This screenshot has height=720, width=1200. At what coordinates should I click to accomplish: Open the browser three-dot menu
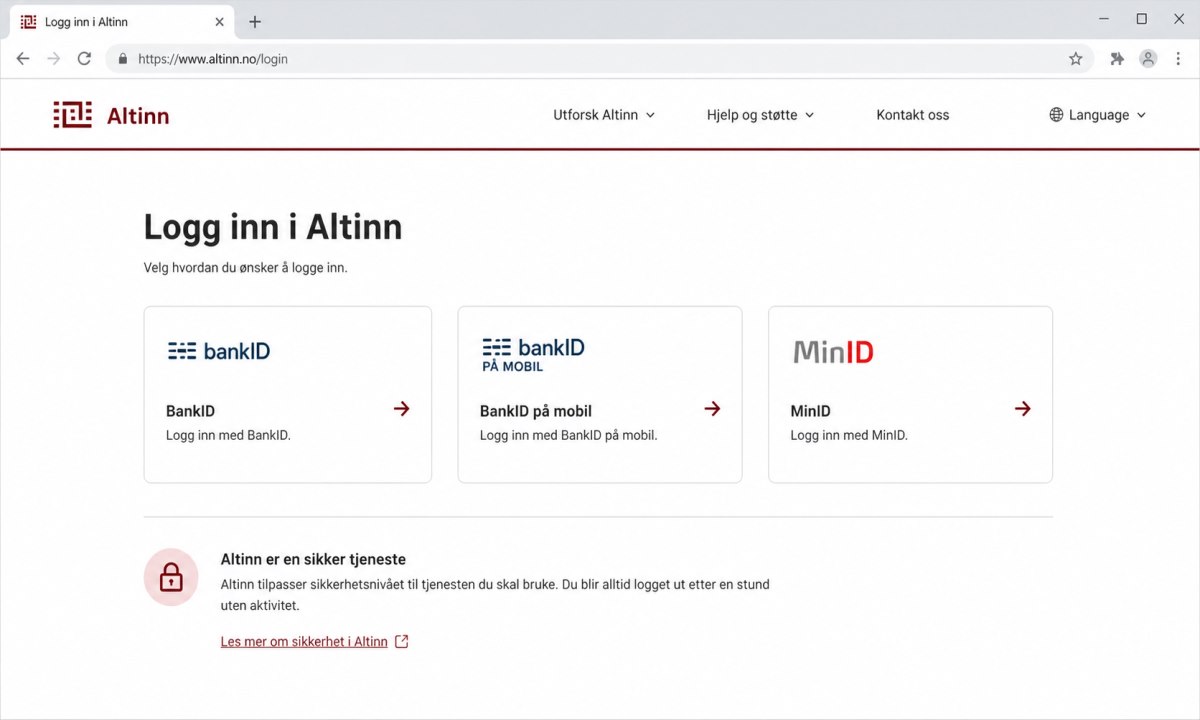pos(1178,59)
